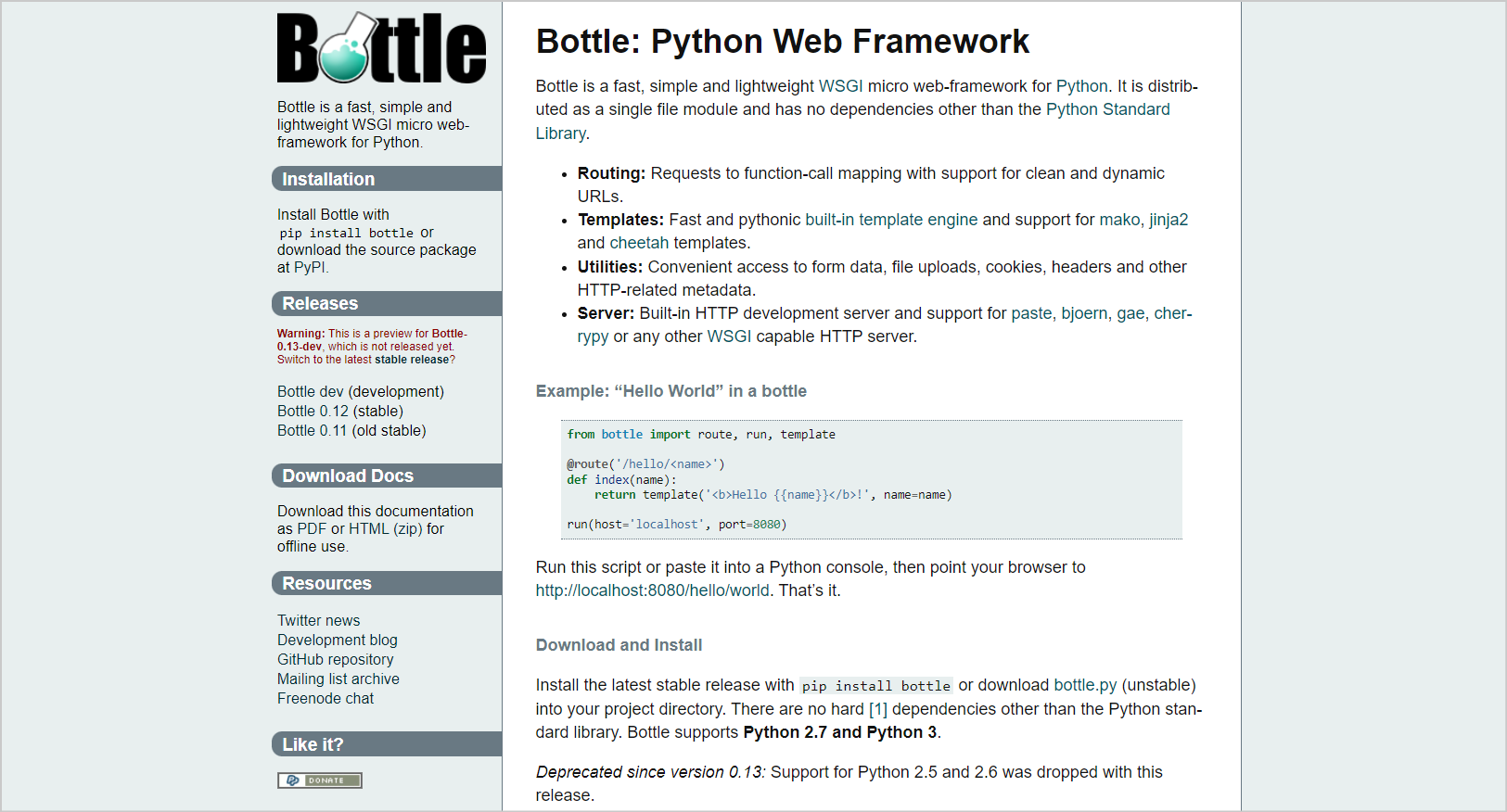Click 'pip install bottle' in sidebar
The image size is (1507, 812).
click(347, 233)
